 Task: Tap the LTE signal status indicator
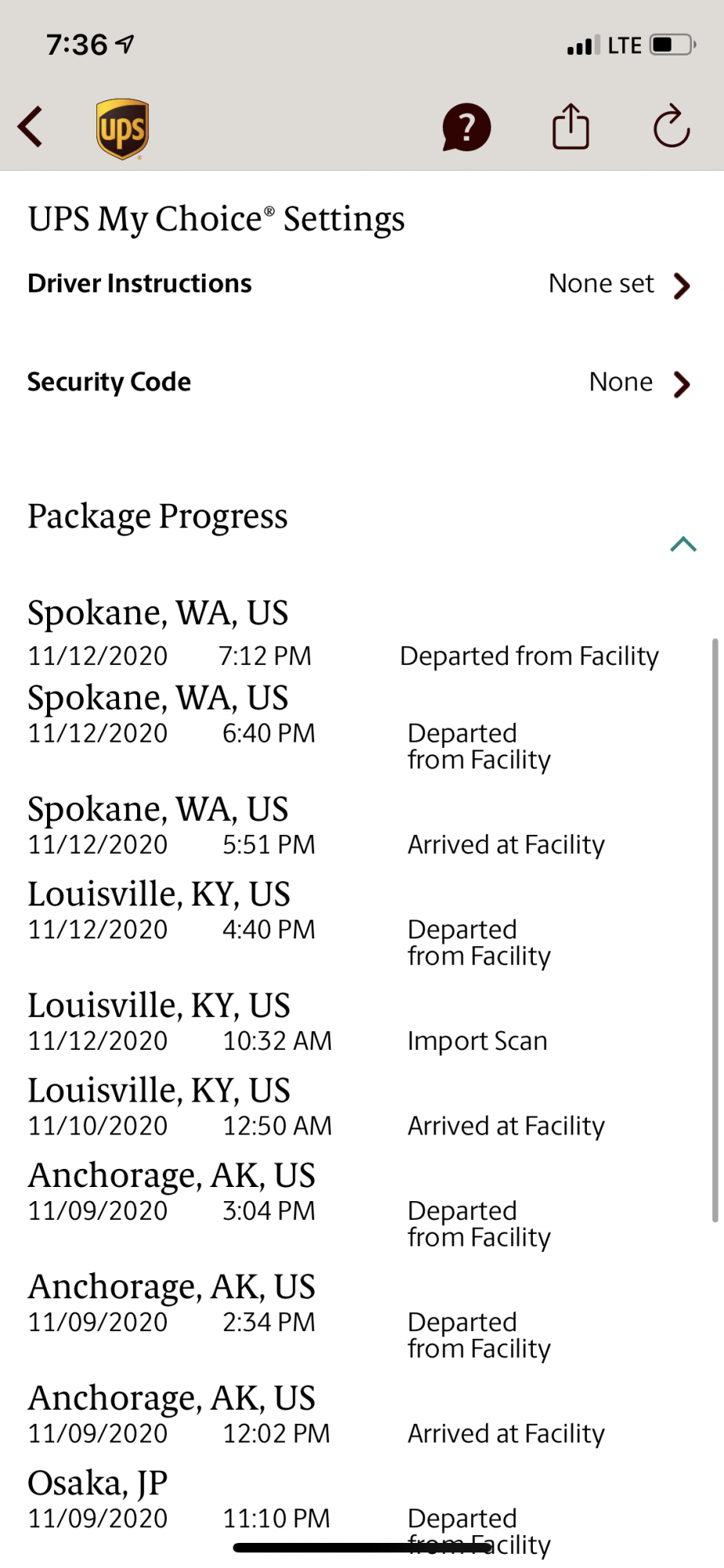(x=624, y=45)
